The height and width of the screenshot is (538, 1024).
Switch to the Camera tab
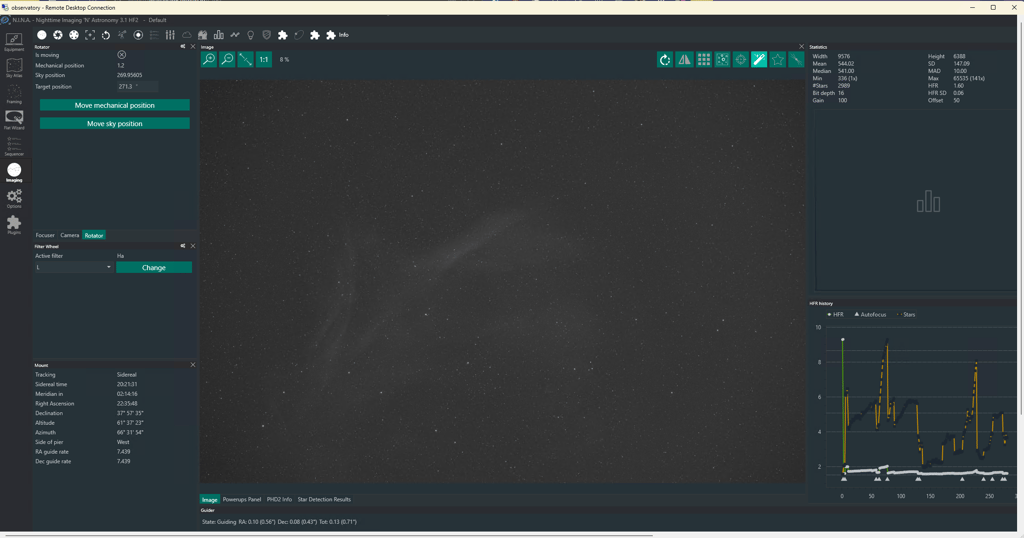tap(70, 235)
